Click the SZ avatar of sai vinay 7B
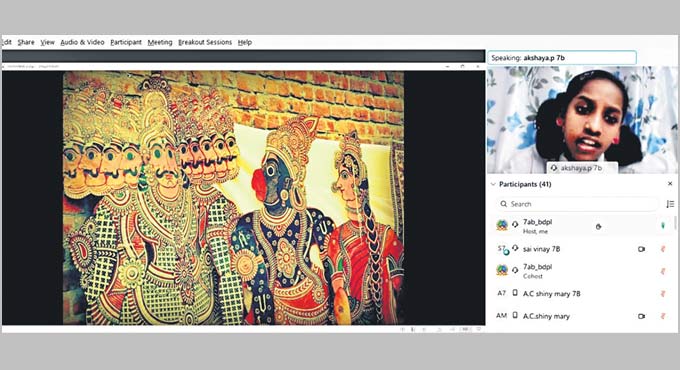The width and height of the screenshot is (680, 370). [x=502, y=249]
